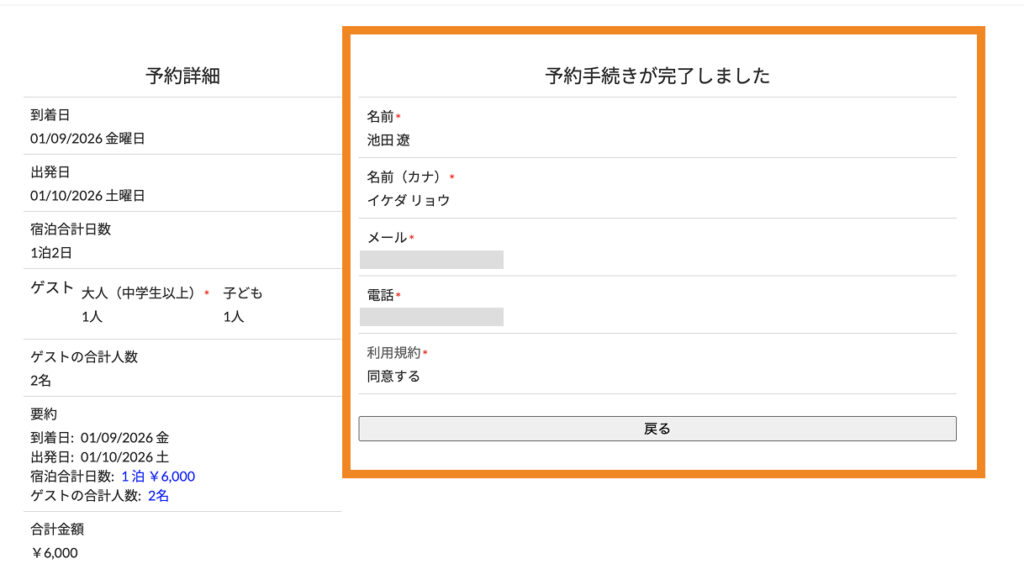
Task: Click the blue 2名 guest total
Action: [158, 495]
